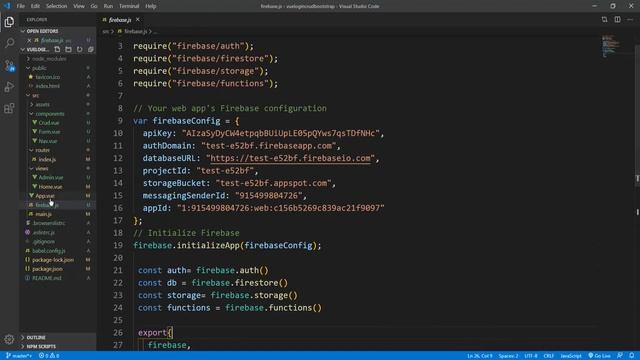This screenshot has width=640, height=360.
Task: Open package-lock.json in the file tree
Action: point(53,260)
